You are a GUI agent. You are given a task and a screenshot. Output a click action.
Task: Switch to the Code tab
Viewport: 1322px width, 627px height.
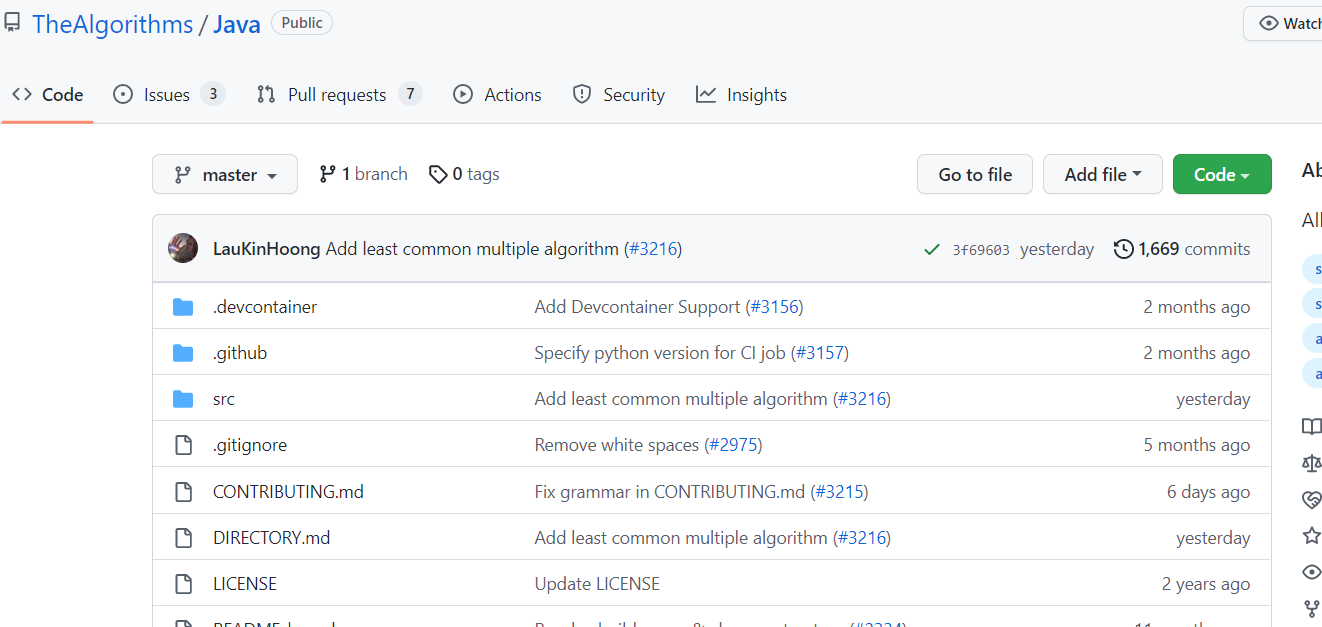point(48,95)
